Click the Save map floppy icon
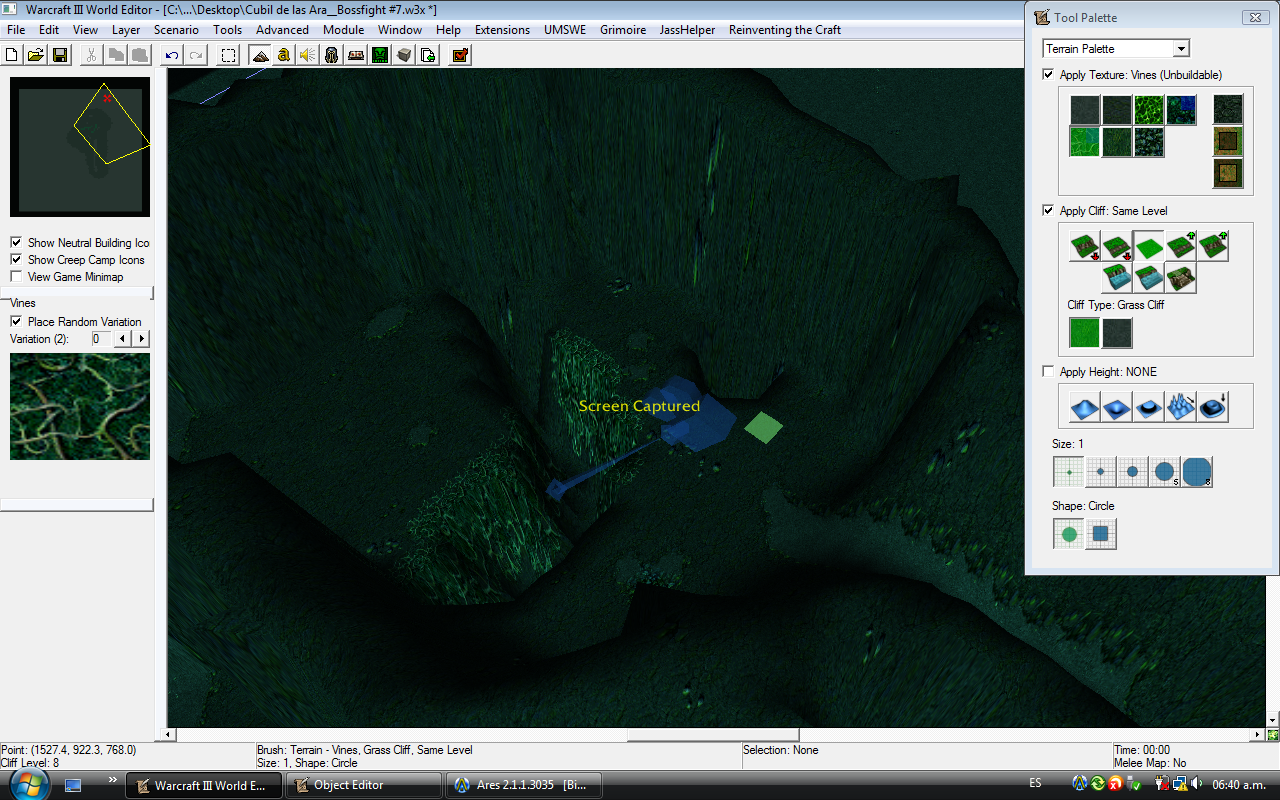 coord(60,55)
